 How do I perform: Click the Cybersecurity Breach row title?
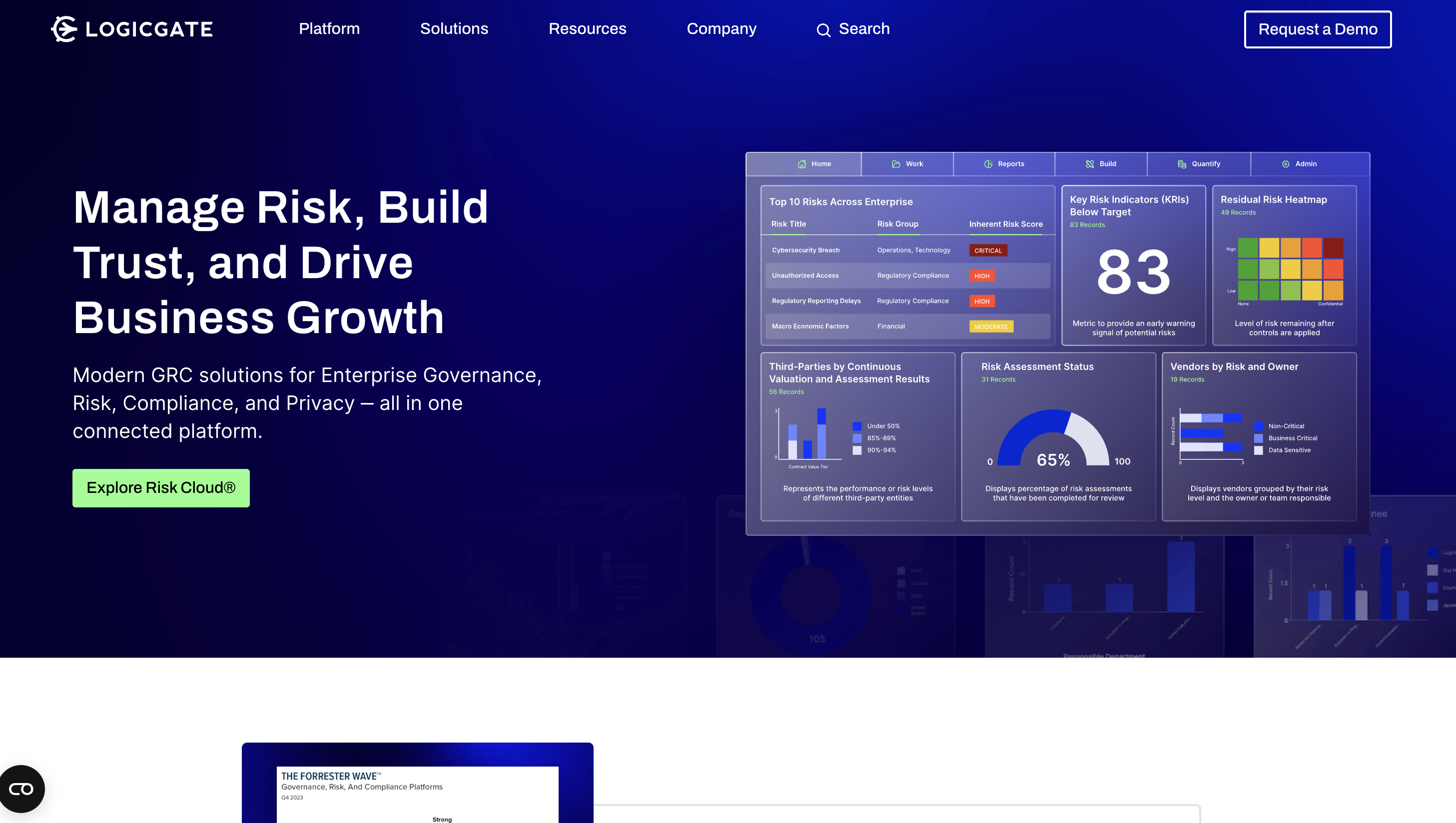coord(805,250)
